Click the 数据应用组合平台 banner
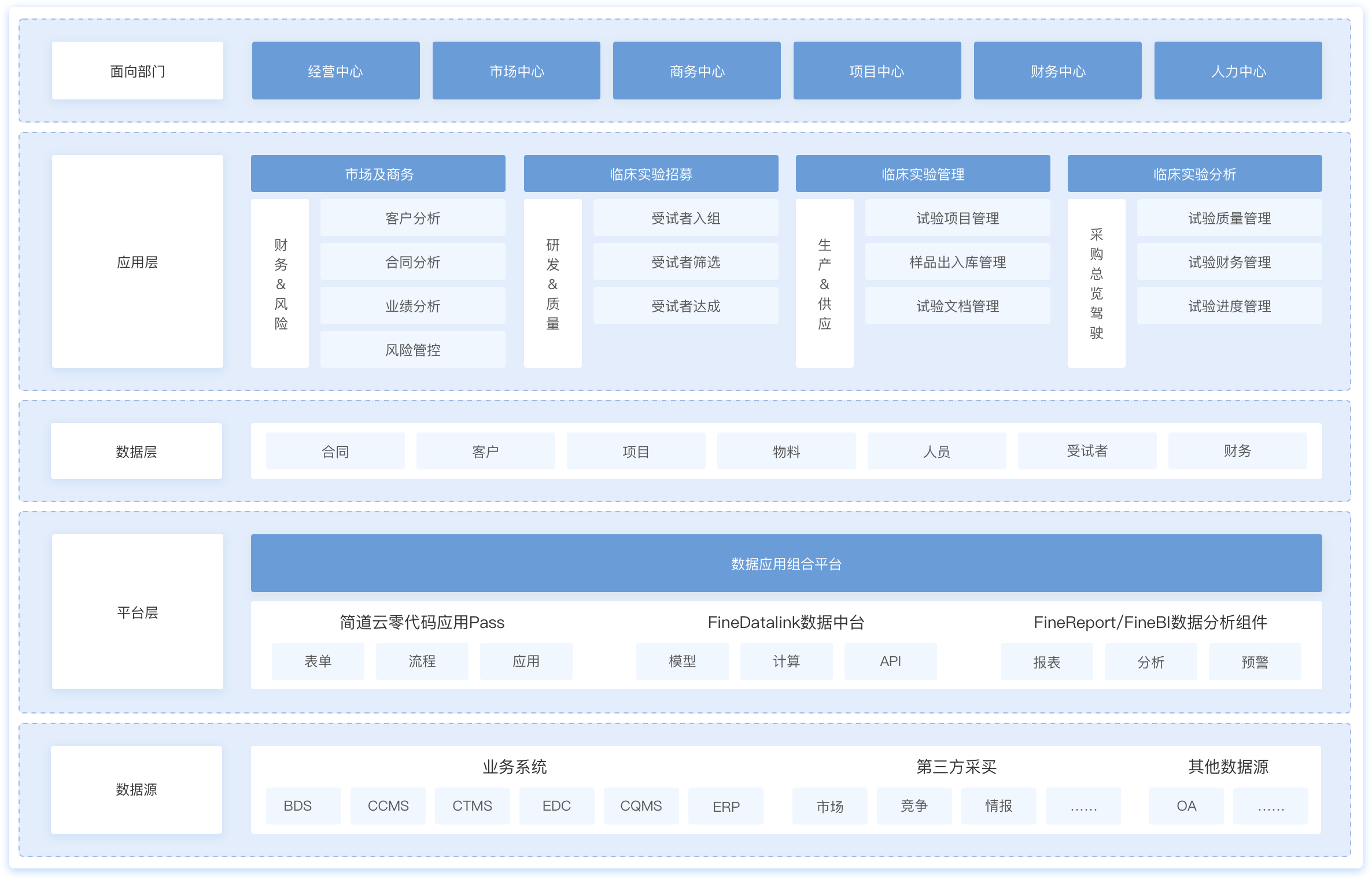 point(786,563)
